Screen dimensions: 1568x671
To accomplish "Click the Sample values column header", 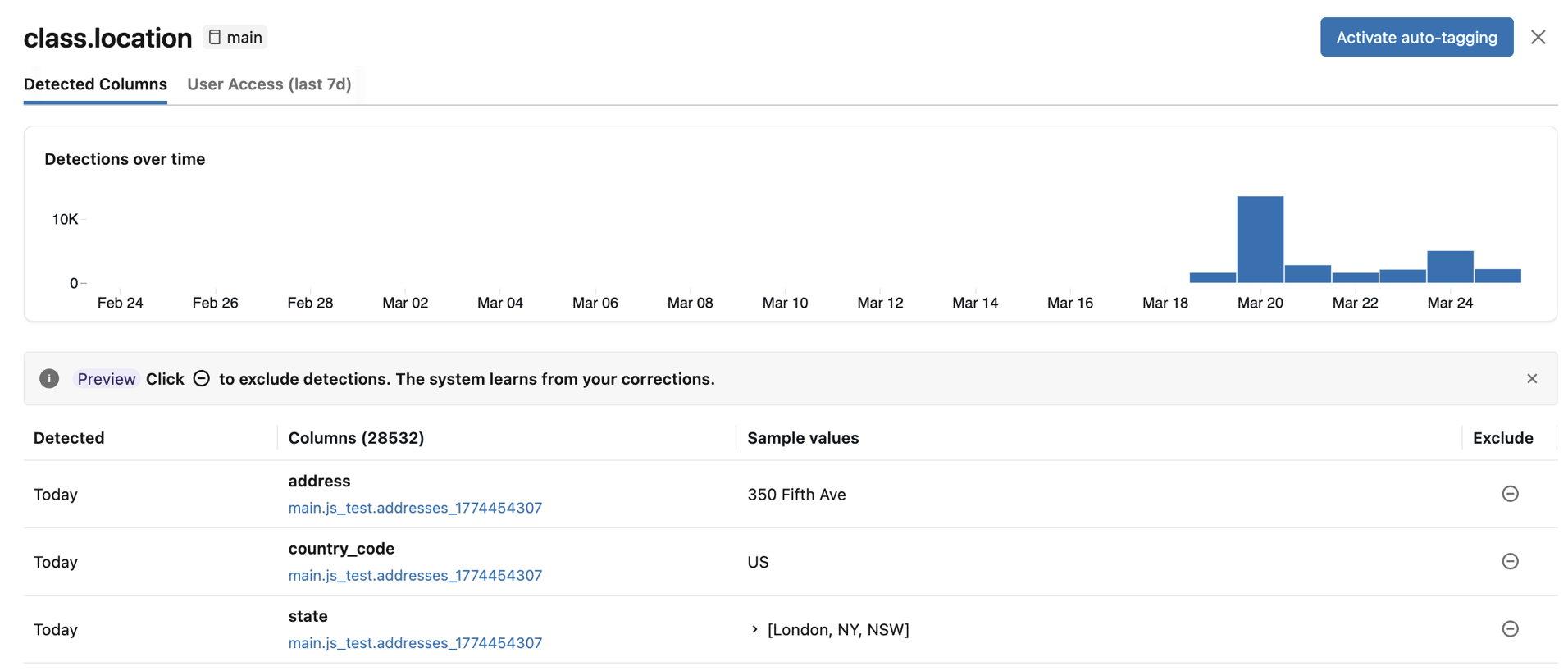I will pyautogui.click(x=802, y=438).
